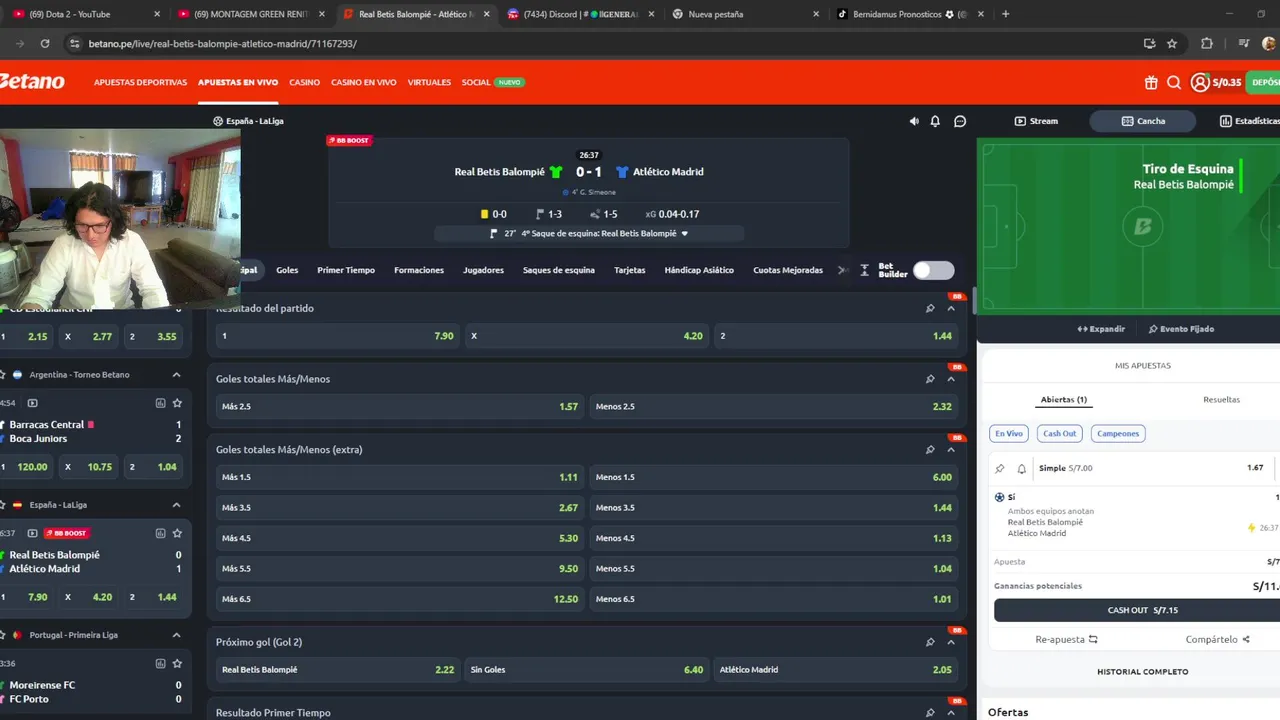Open stats icon for Moreirense FC match
Screen dimensions: 1280x720
coord(160,663)
